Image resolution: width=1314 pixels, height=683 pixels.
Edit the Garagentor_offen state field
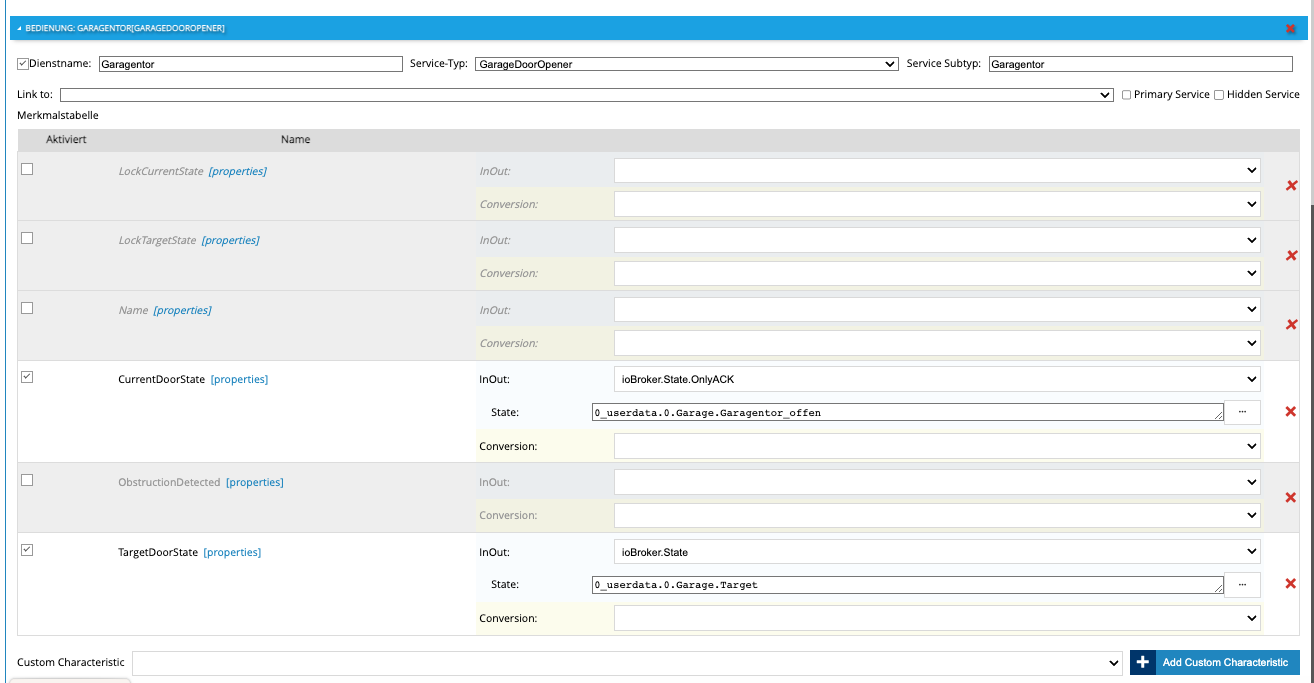click(x=908, y=412)
